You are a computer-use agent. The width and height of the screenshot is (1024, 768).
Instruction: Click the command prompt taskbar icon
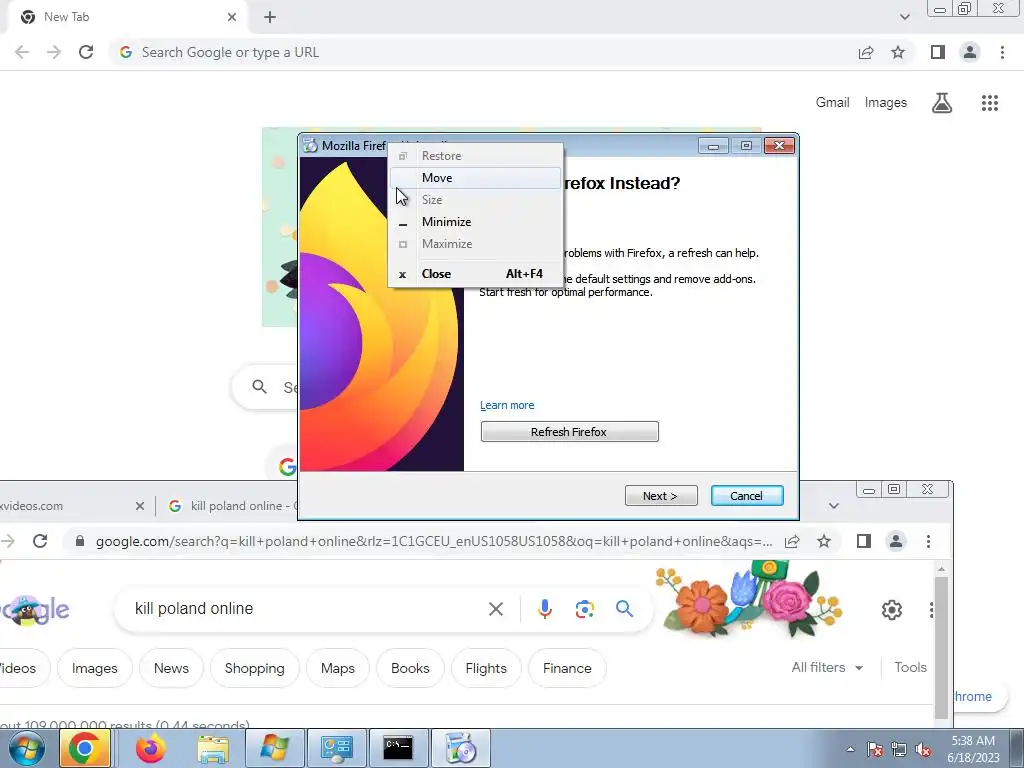[x=398, y=748]
